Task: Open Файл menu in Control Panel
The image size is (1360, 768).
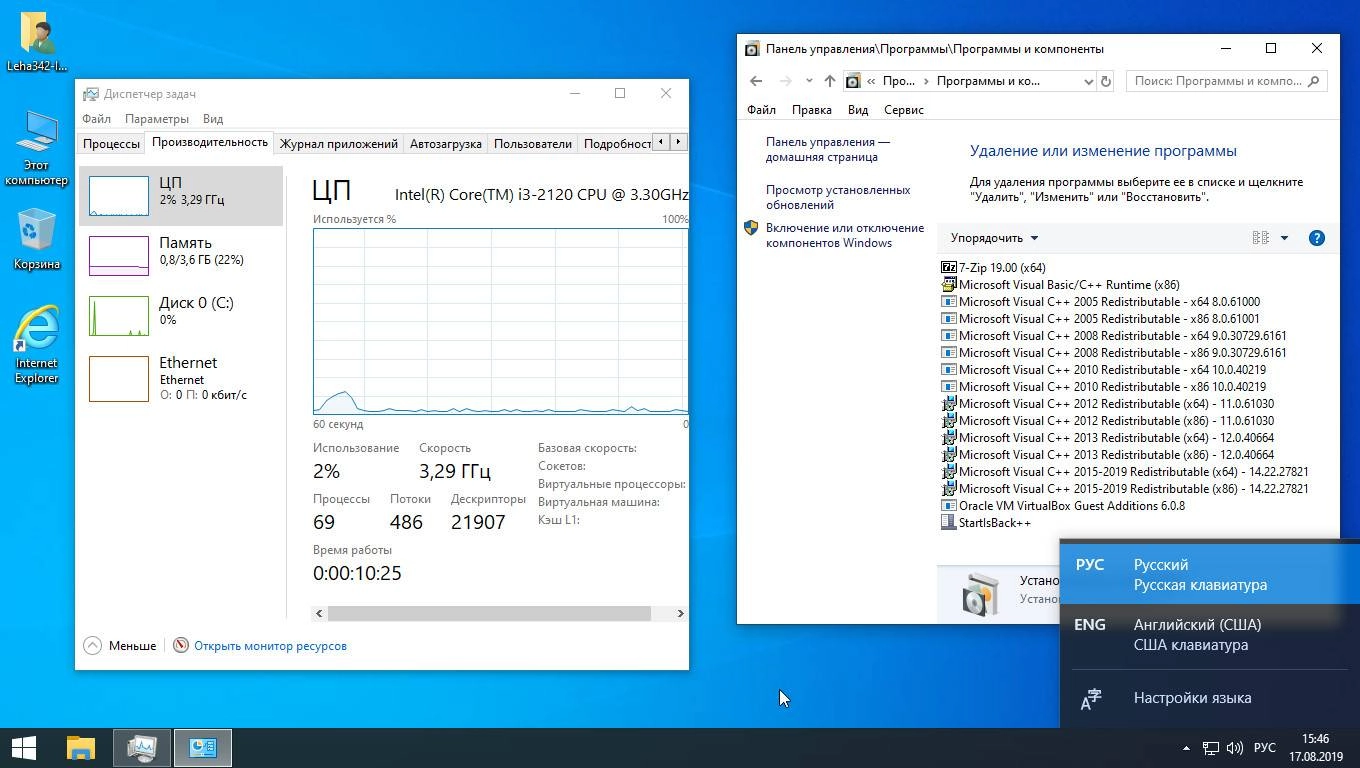Action: tap(761, 110)
